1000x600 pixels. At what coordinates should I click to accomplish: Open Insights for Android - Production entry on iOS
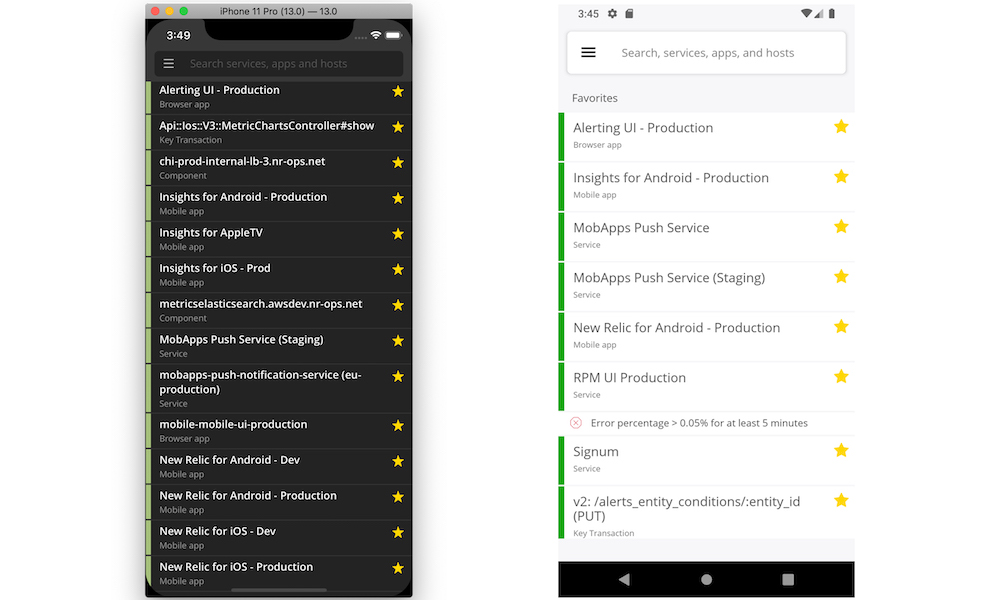(279, 204)
